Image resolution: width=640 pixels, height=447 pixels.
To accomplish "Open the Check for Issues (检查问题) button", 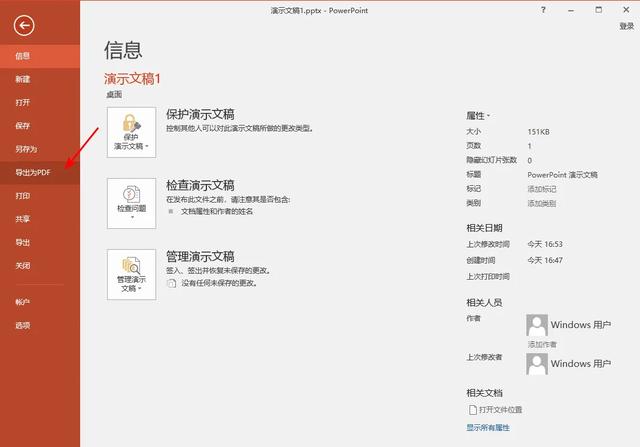I will pos(131,203).
